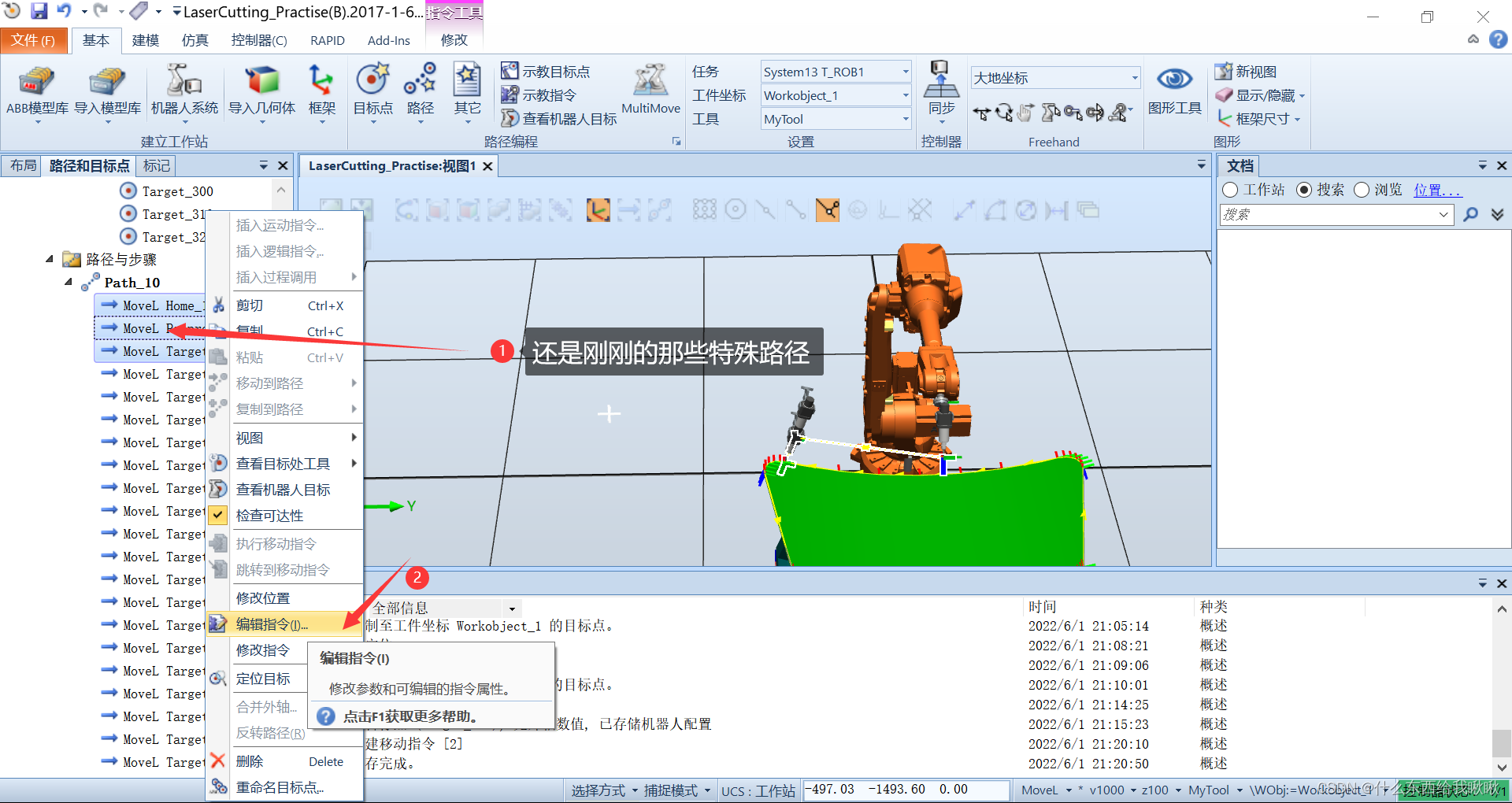The image size is (1512, 803).
Task: Click the search magnifier in 文档 panel
Action: [1469, 214]
